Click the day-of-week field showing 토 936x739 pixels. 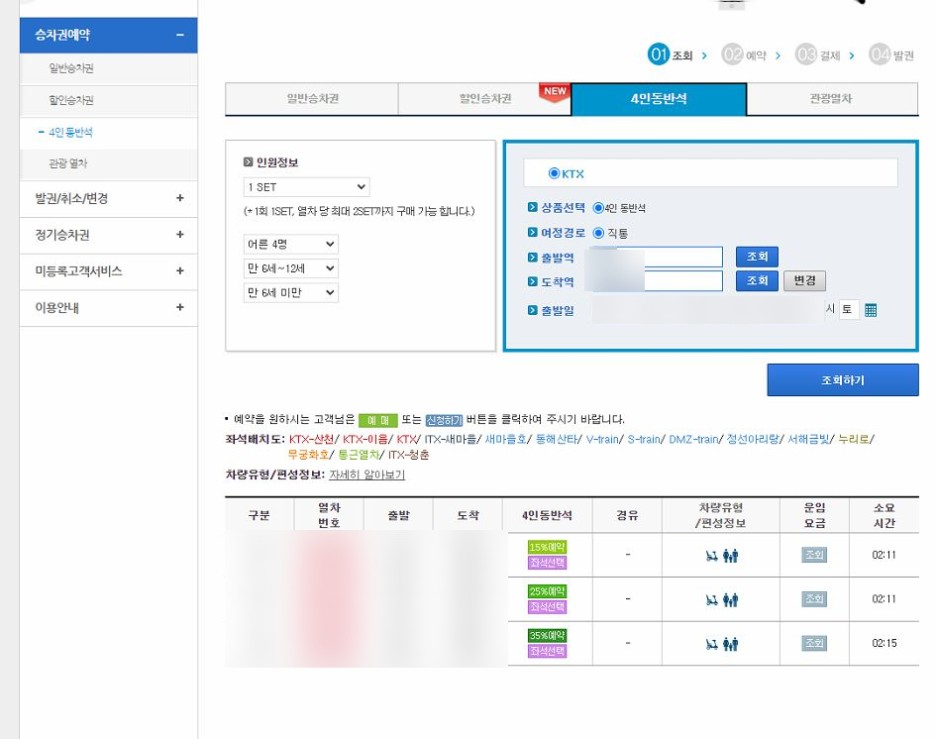(x=848, y=310)
